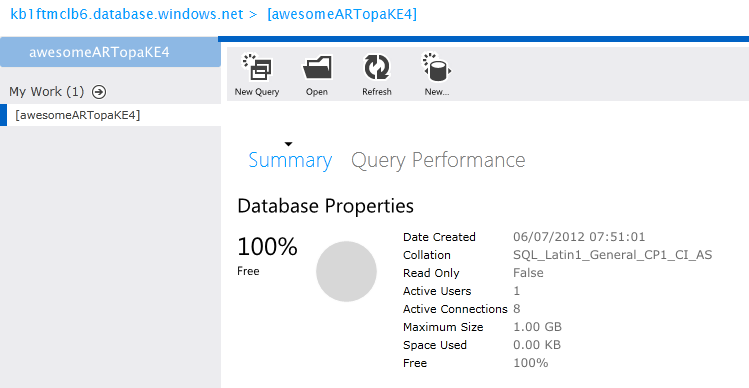Click the Active Users label

coord(437,291)
